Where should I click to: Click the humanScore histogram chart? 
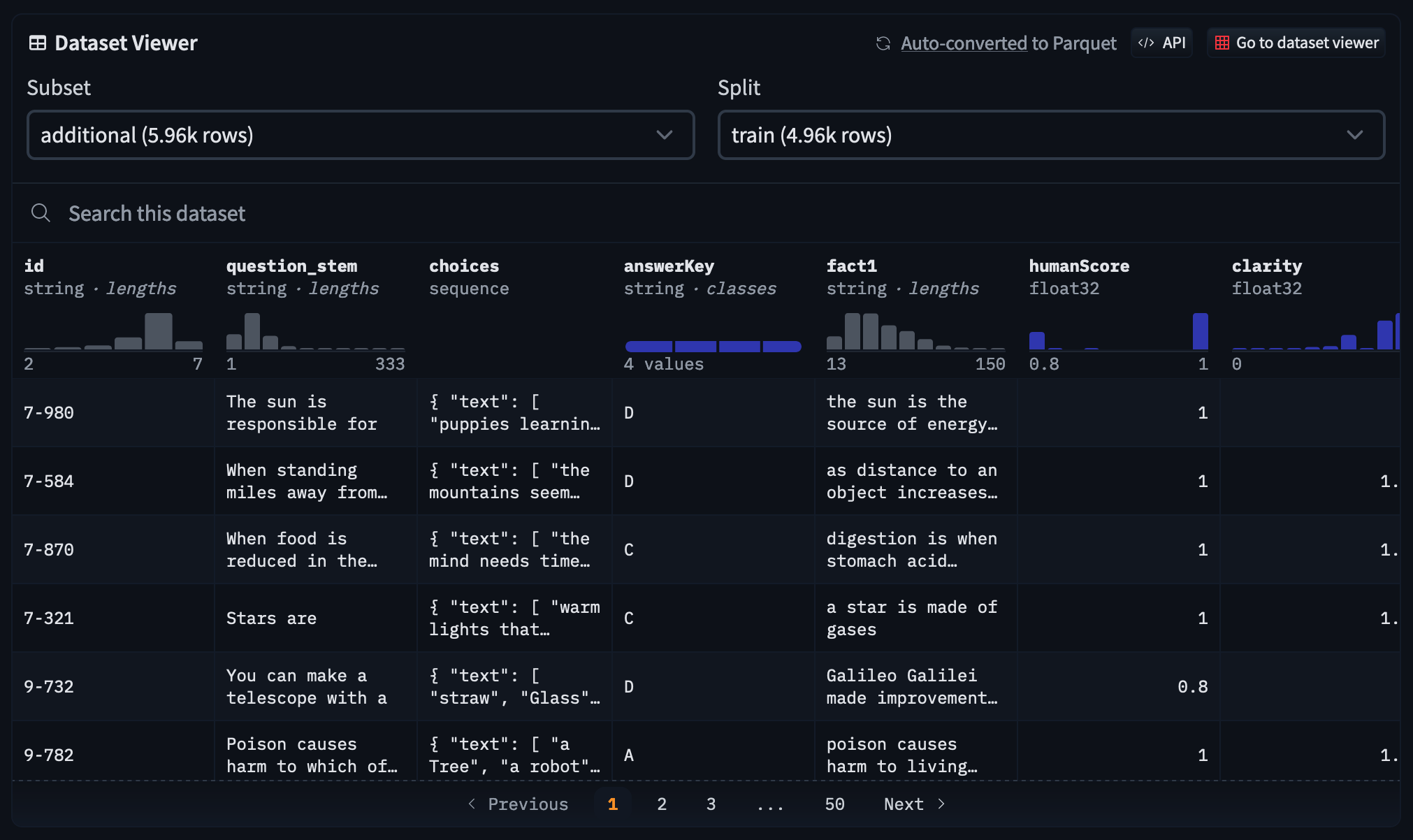[x=1117, y=339]
